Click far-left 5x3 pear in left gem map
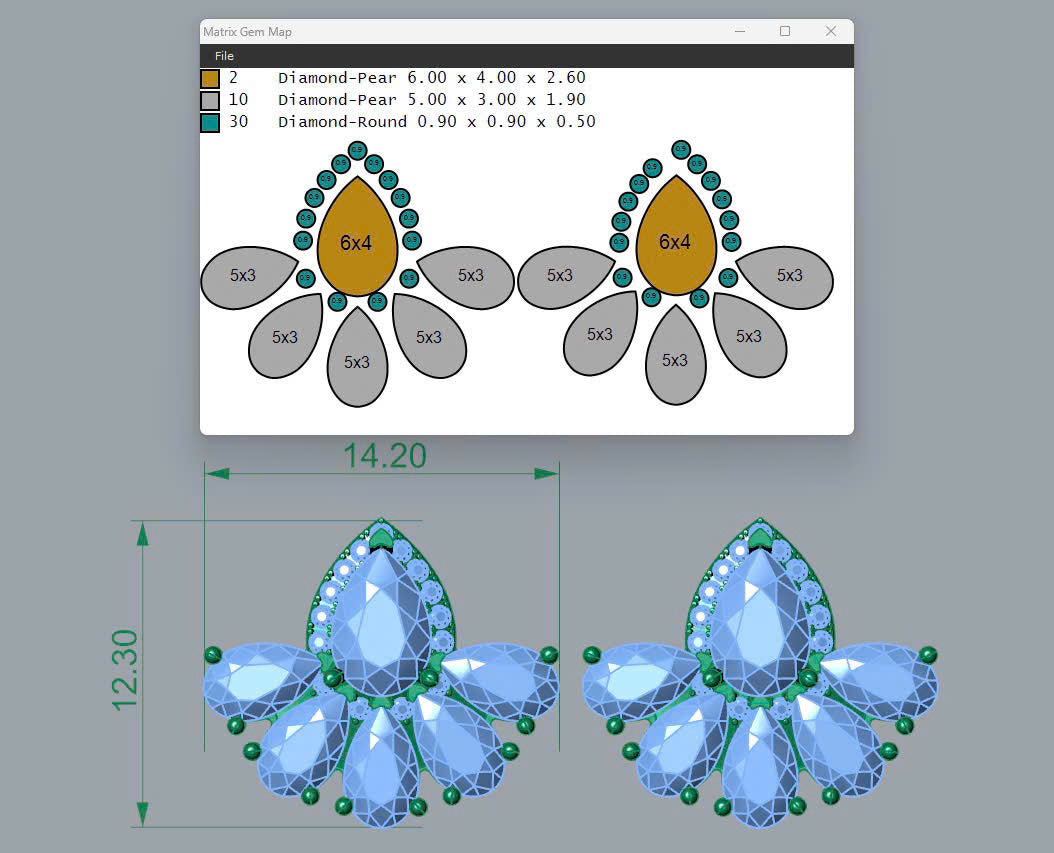 (245, 276)
